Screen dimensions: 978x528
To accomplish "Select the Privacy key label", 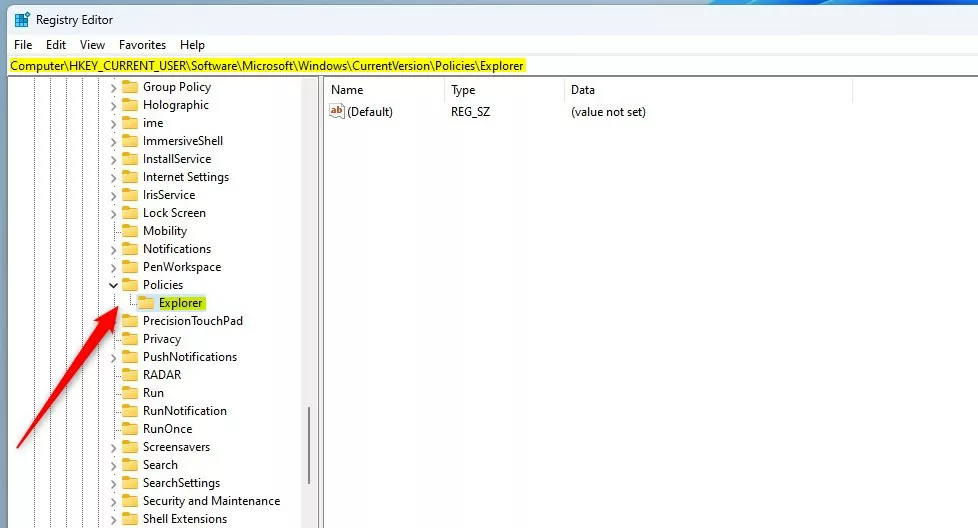I will (162, 339).
